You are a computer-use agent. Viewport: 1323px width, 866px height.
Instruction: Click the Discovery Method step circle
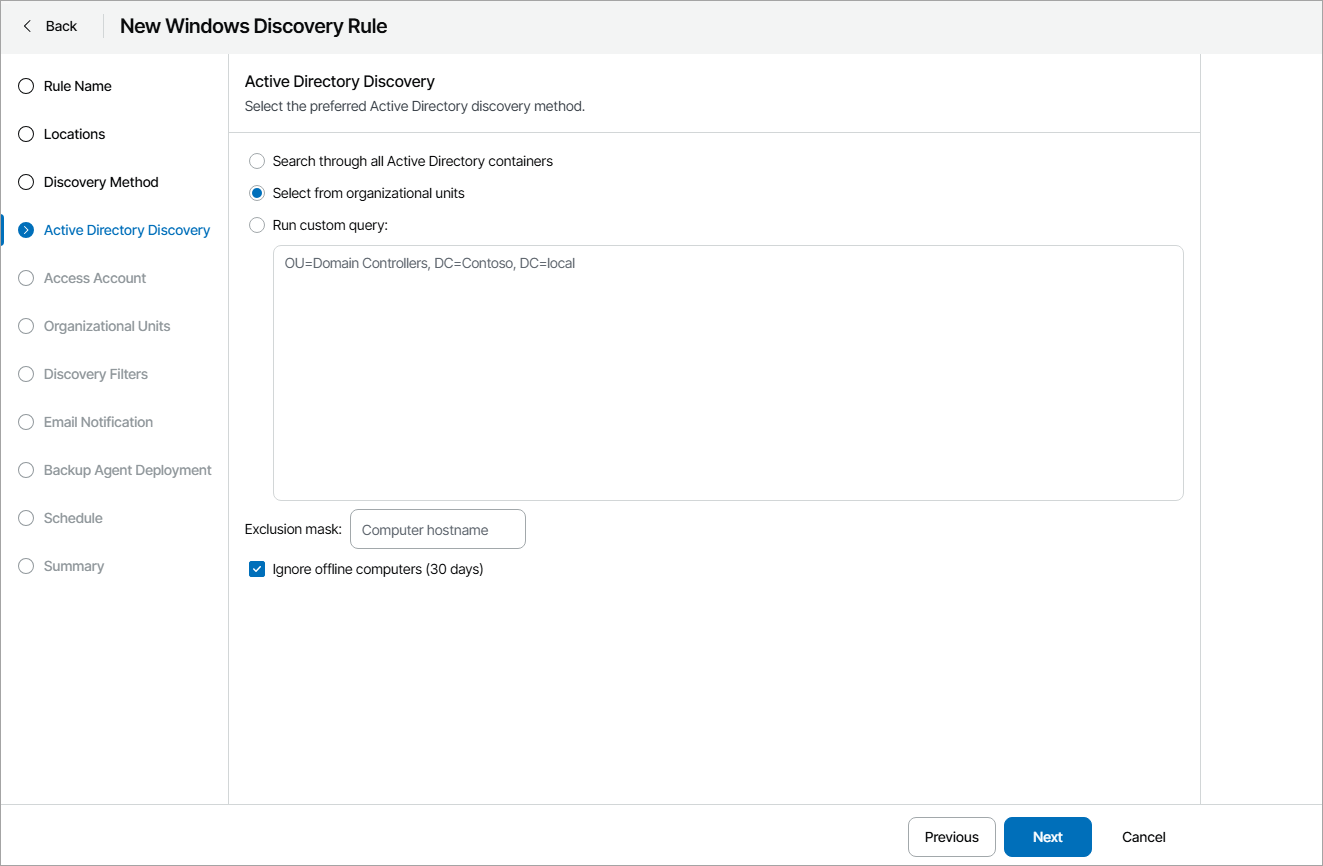coord(26,182)
